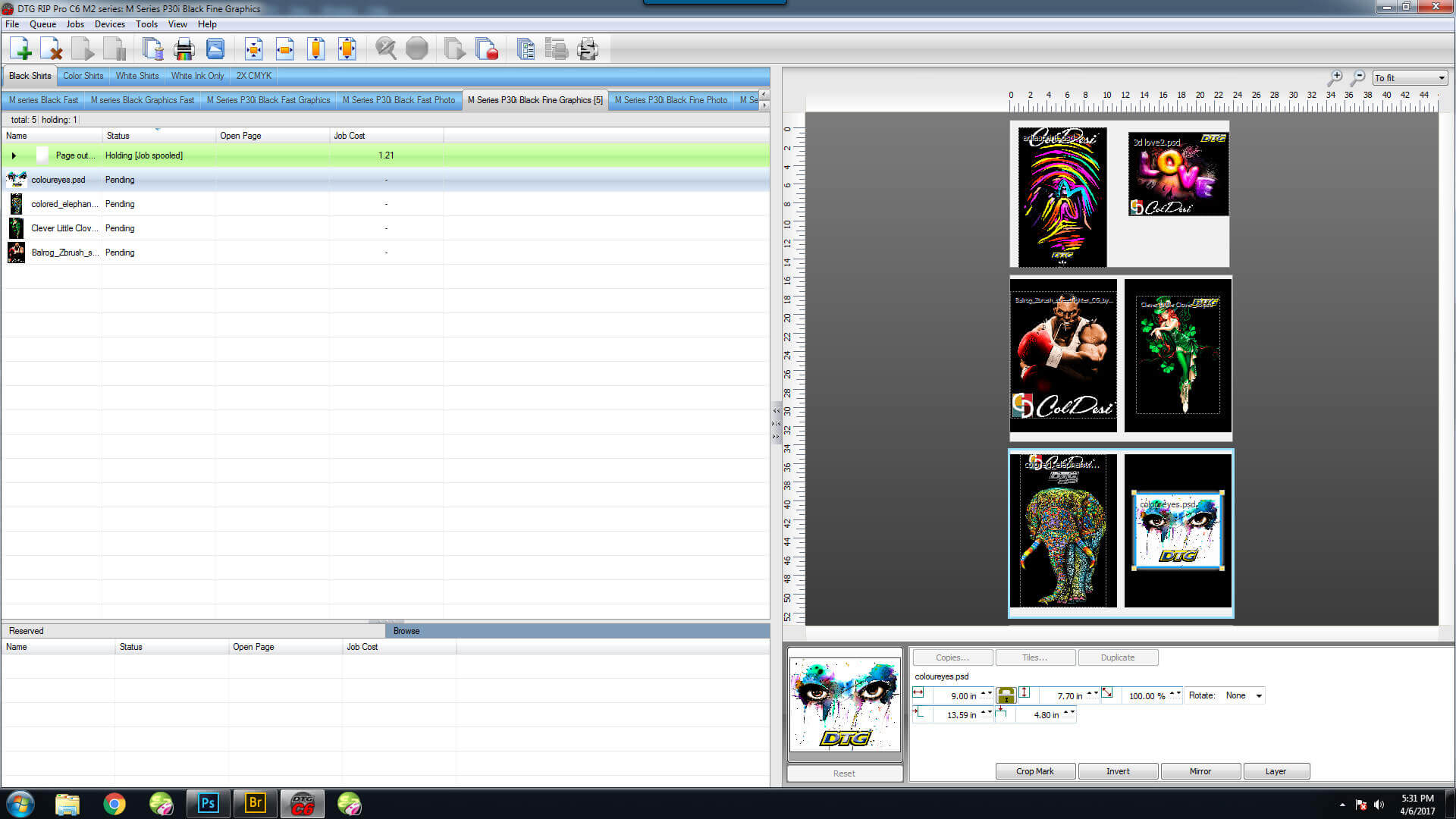Click the Duplicate button

tap(1118, 657)
